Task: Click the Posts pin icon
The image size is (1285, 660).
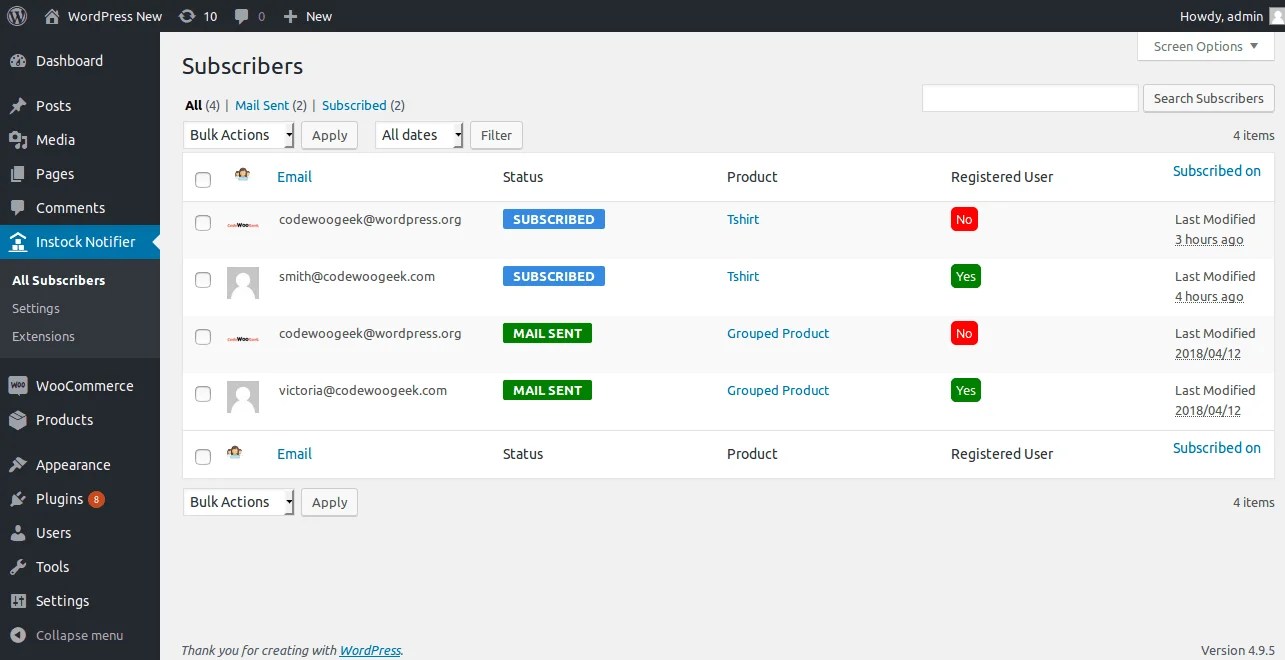Action: tap(18, 106)
